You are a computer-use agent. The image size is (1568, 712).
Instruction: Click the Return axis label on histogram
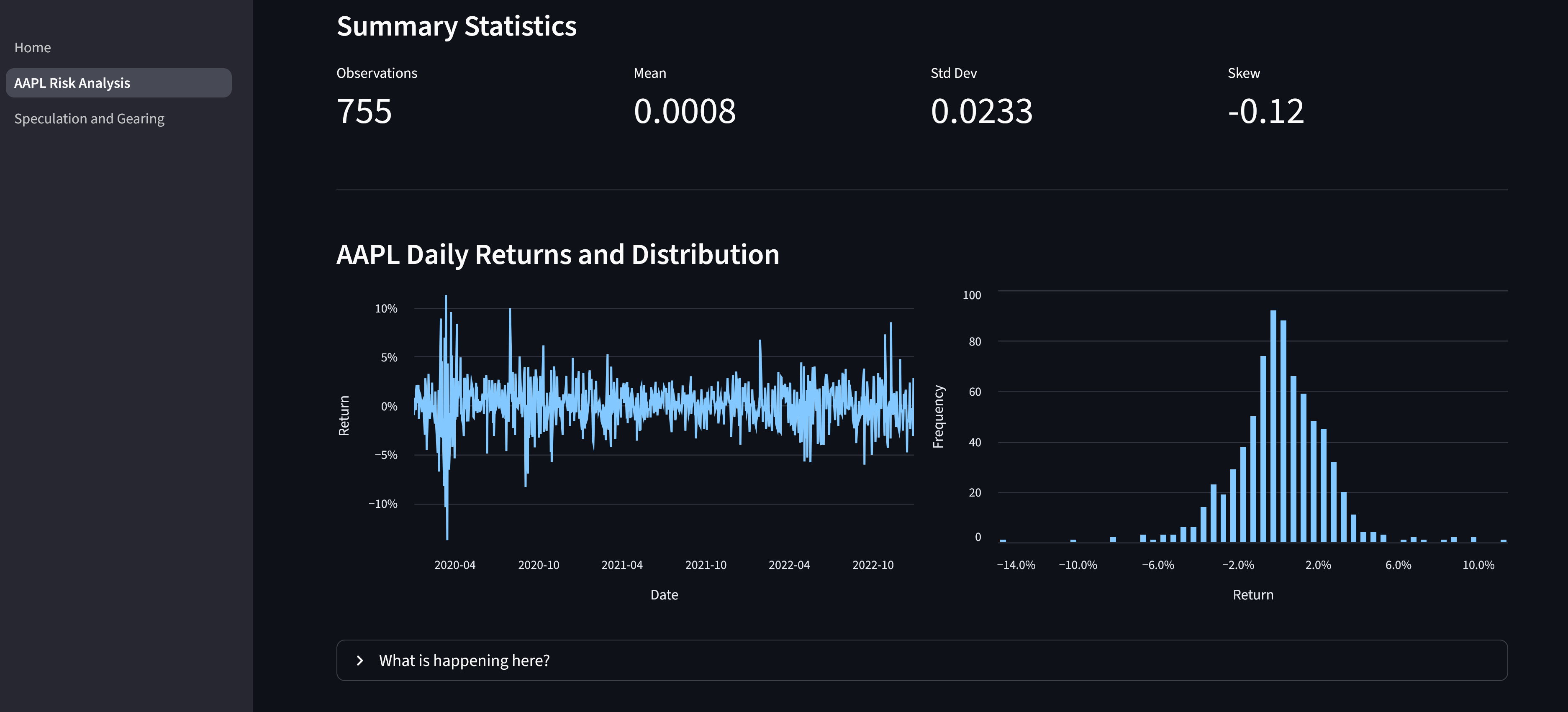pos(1253,594)
